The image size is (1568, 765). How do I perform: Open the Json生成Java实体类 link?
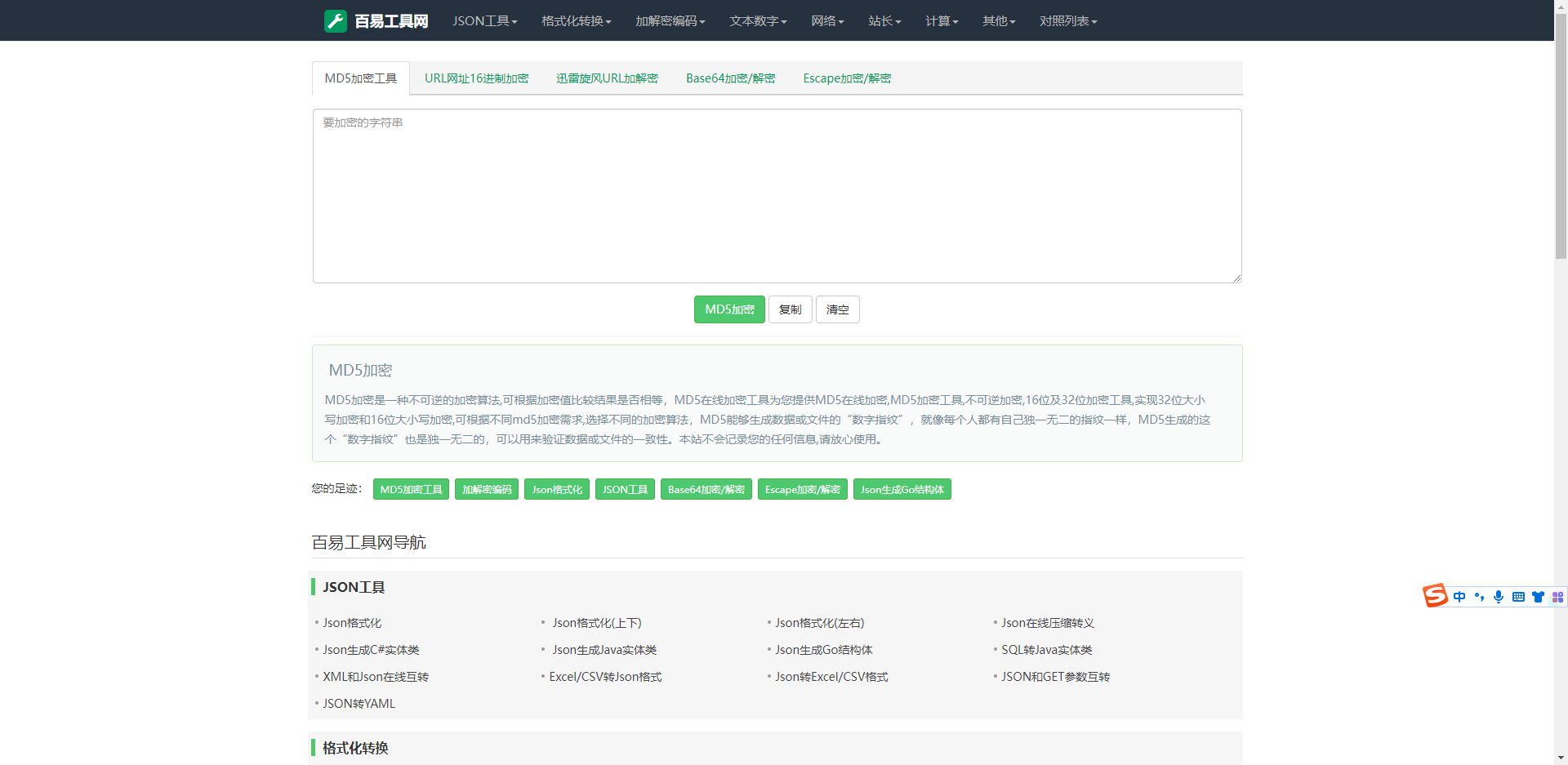[604, 650]
